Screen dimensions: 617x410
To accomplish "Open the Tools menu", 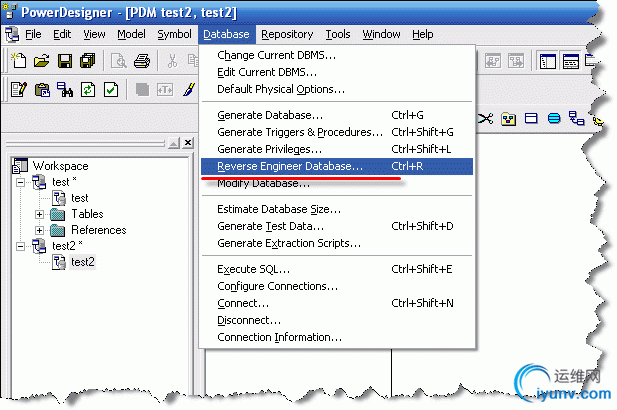I will click(x=338, y=35).
